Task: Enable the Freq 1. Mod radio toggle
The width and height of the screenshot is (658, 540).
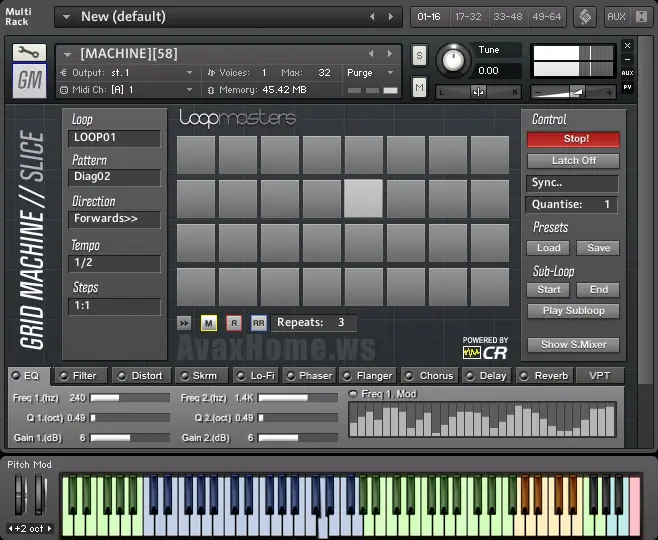Action: pos(353,394)
